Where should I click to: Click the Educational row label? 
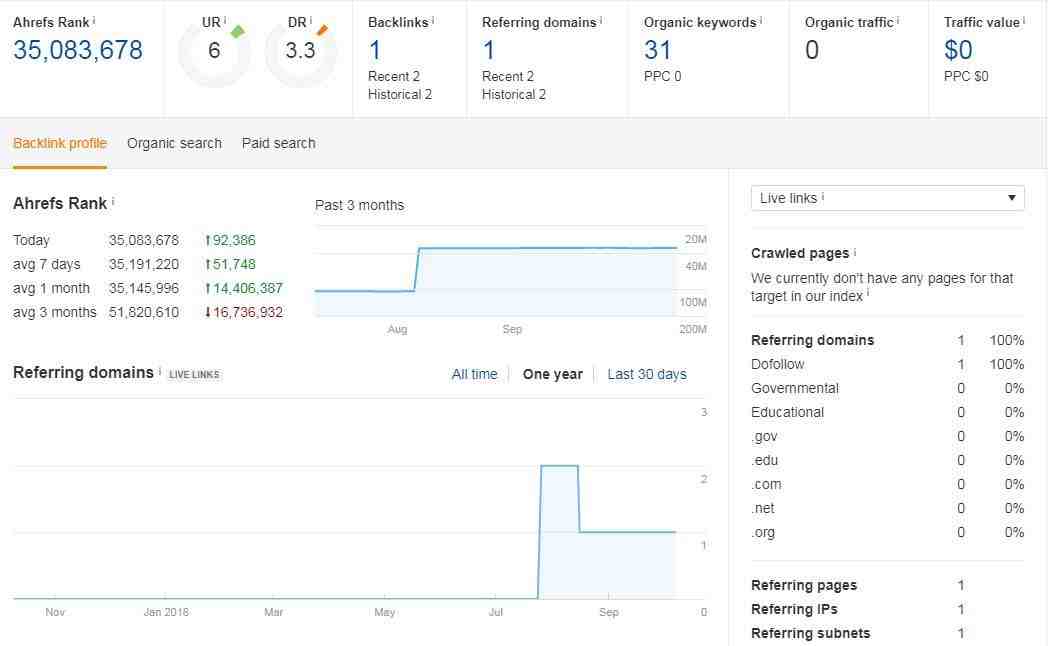(787, 413)
